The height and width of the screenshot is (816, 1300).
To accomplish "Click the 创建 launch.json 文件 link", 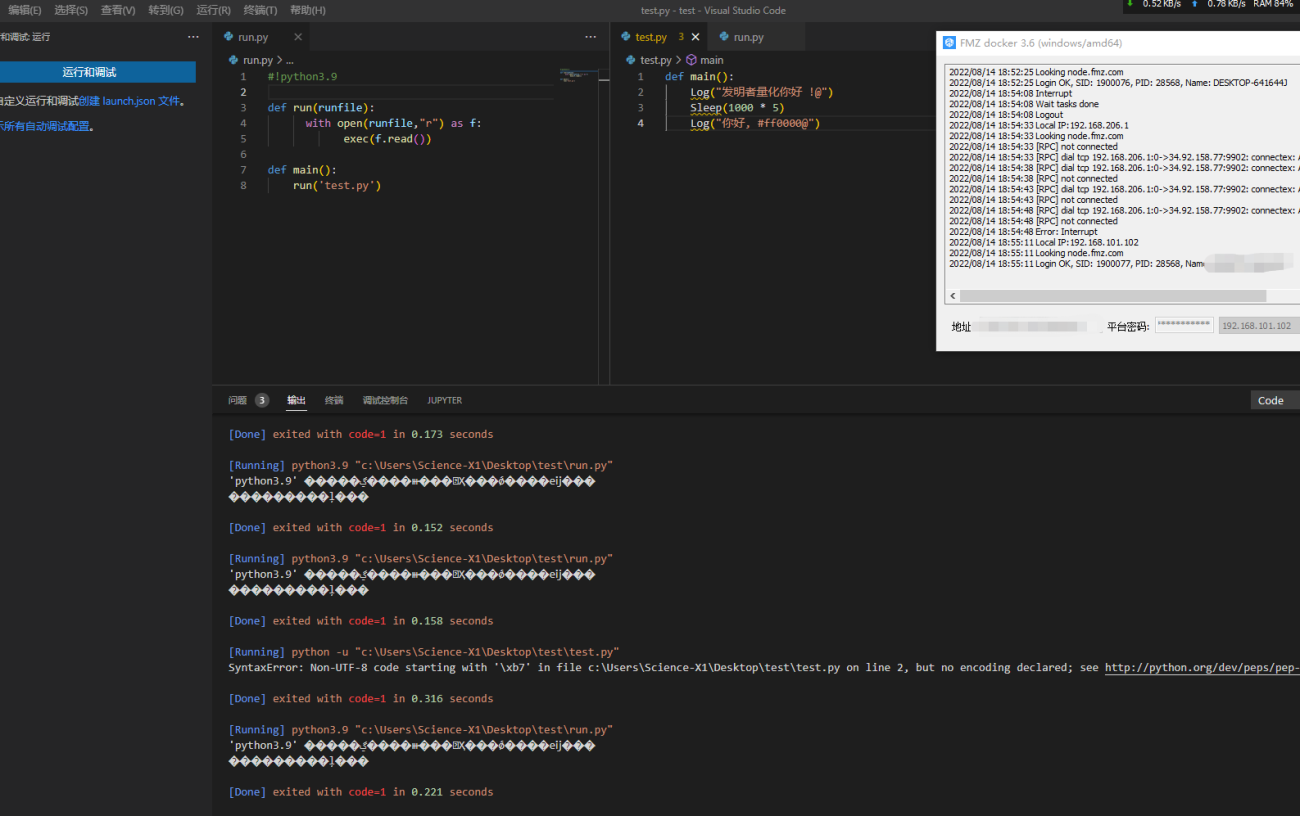I will tap(129, 101).
